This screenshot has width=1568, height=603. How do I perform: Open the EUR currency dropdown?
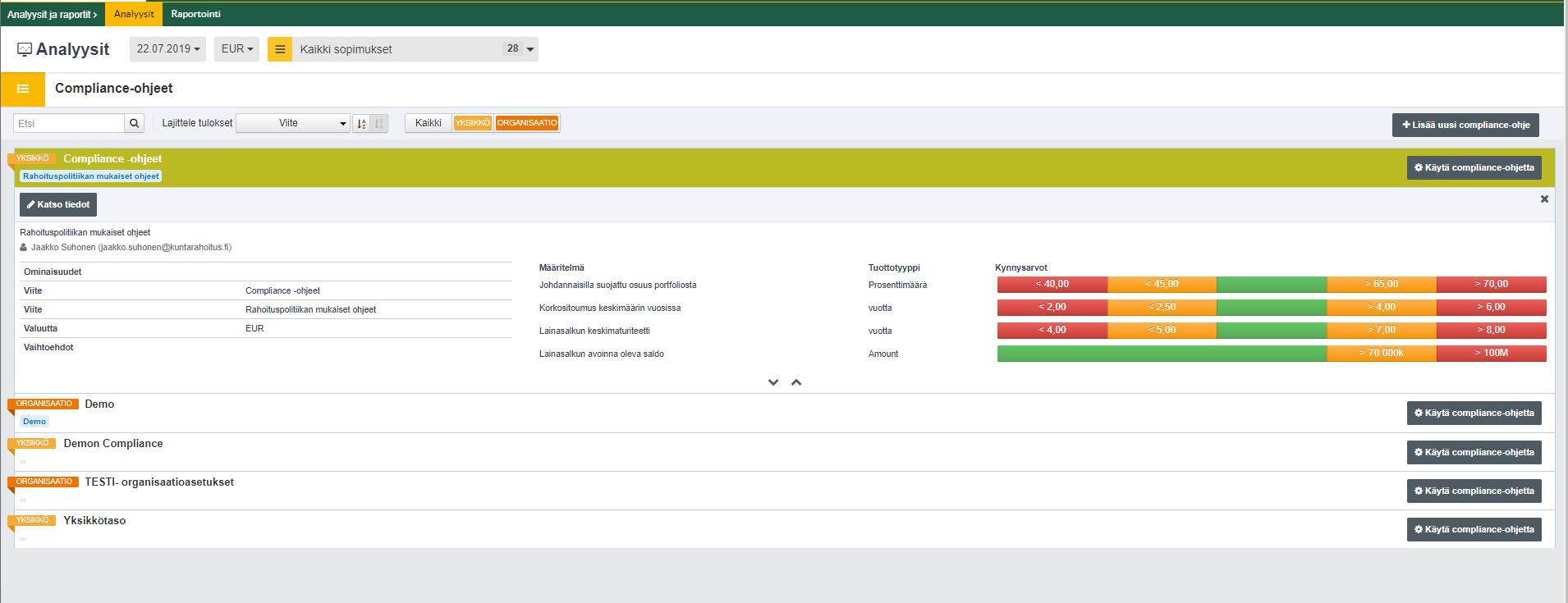point(236,49)
